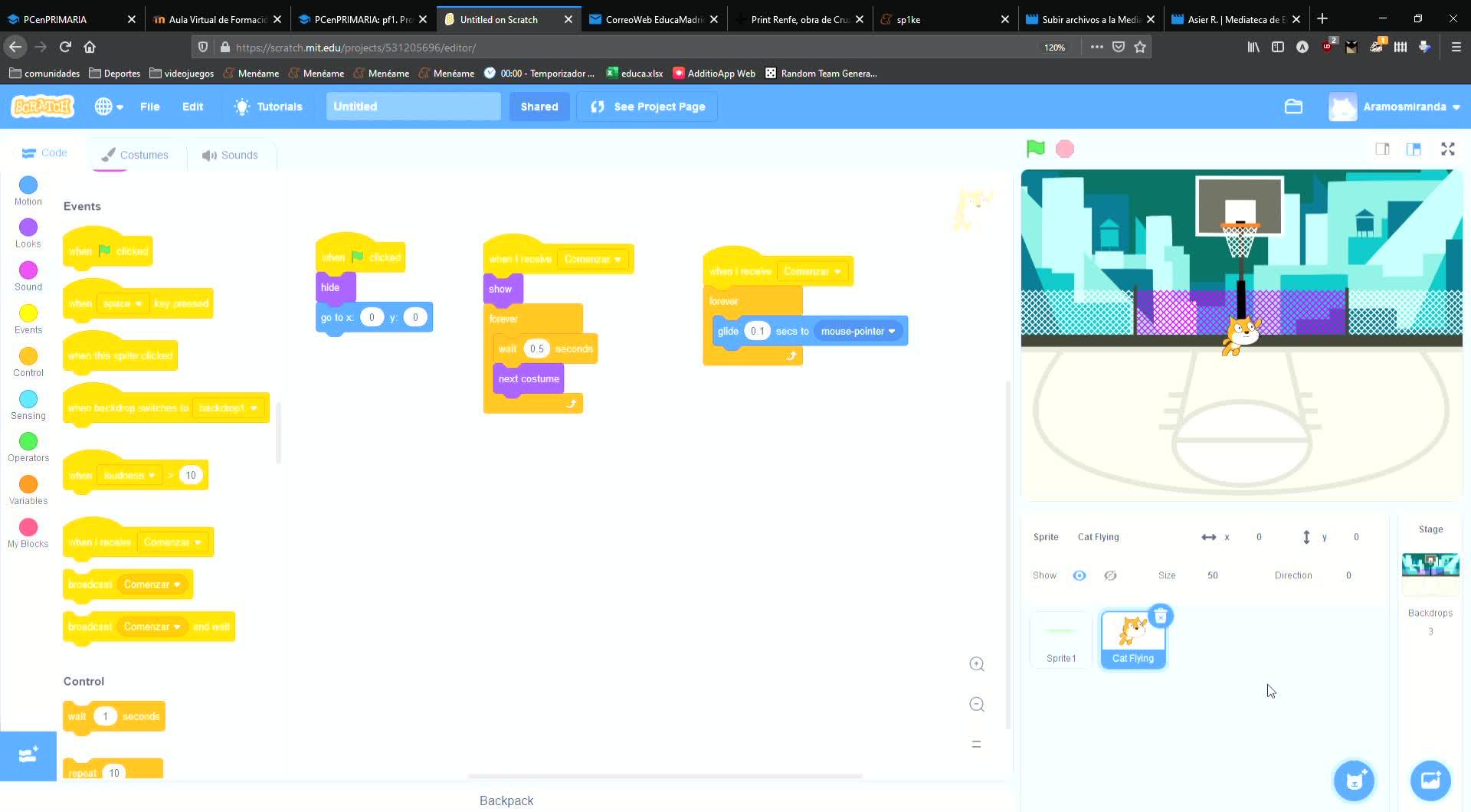
Task: Reload the browser page
Action: coord(65,47)
